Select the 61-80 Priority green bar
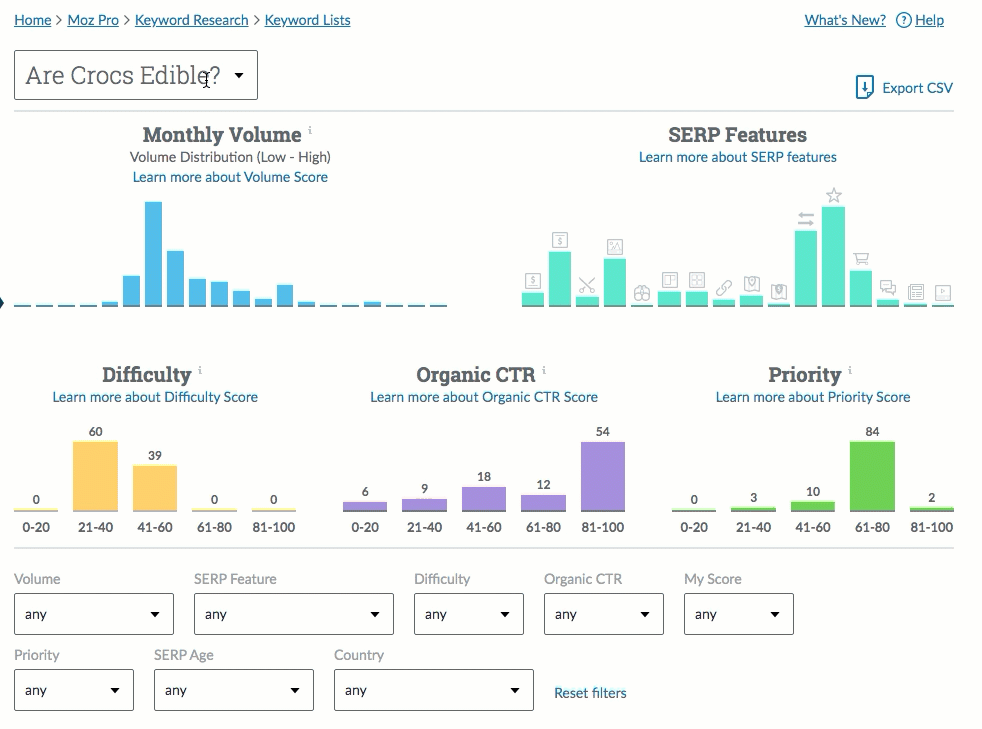 (872, 476)
